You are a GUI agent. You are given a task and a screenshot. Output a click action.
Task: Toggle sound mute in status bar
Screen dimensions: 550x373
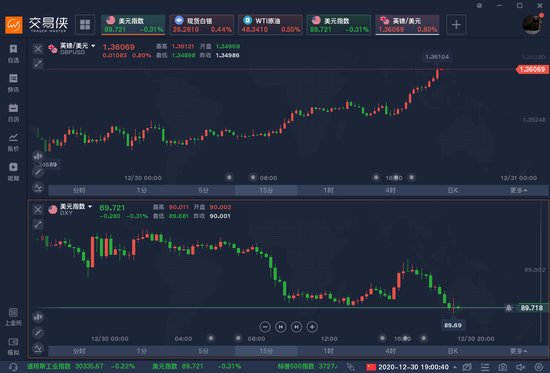pyautogui.click(x=521, y=367)
